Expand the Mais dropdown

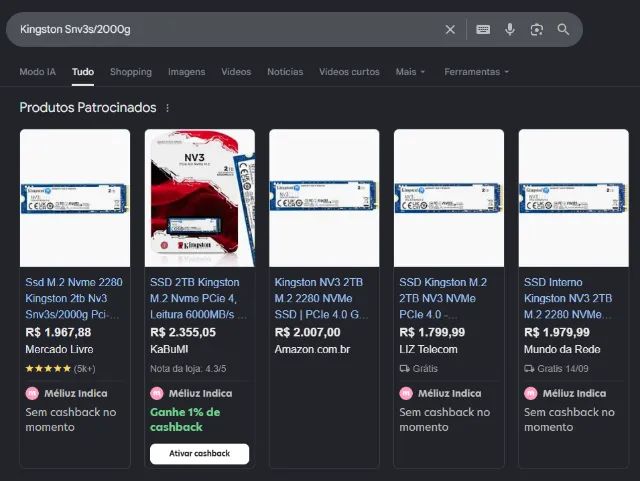[410, 72]
